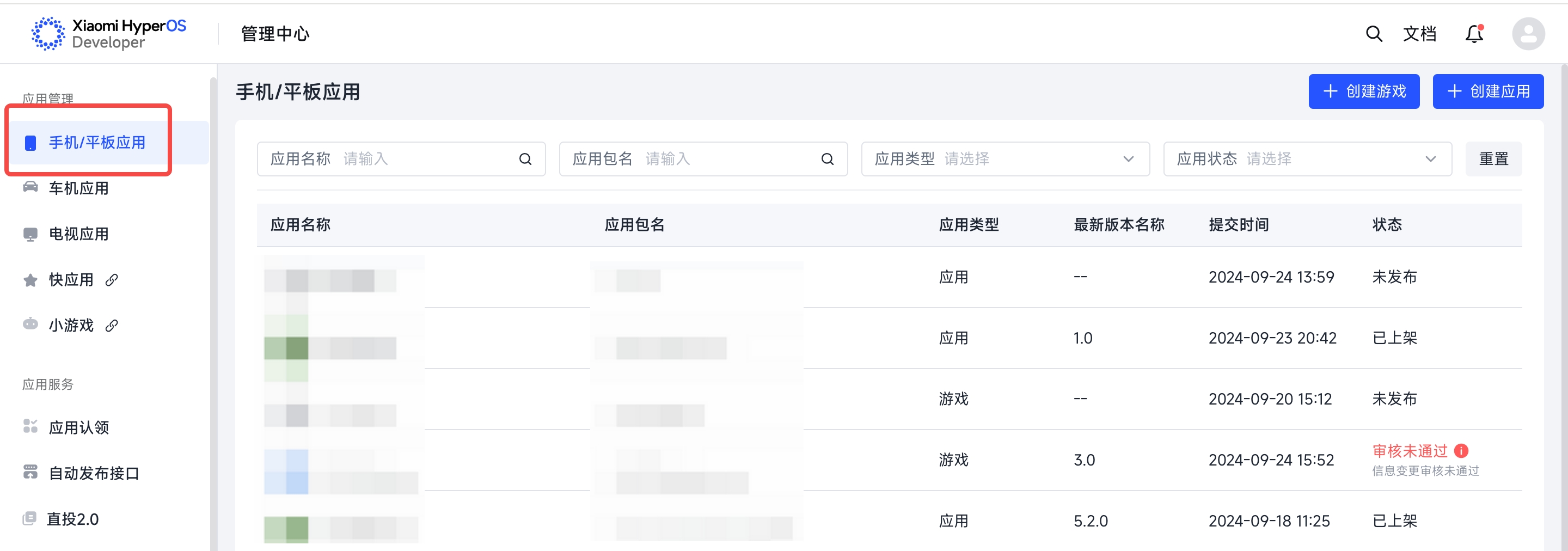1568x551 pixels.
Task: Click 已上架 status in the 5.2.0 row
Action: (1394, 521)
